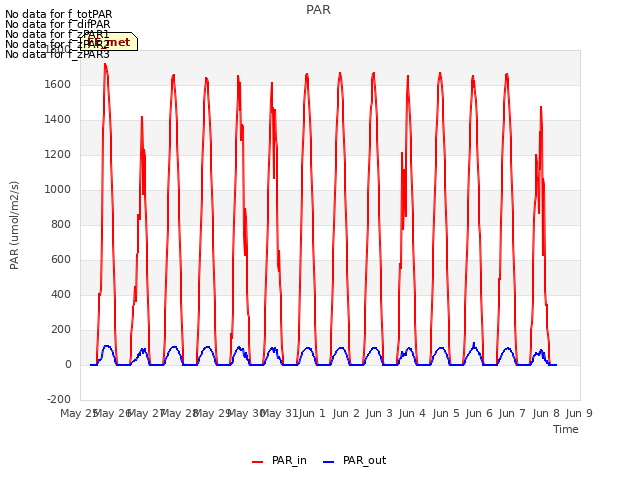This screenshot has height=480, width=640.
Task: Click the 1400 y-axis tick label
Action: 58,120
